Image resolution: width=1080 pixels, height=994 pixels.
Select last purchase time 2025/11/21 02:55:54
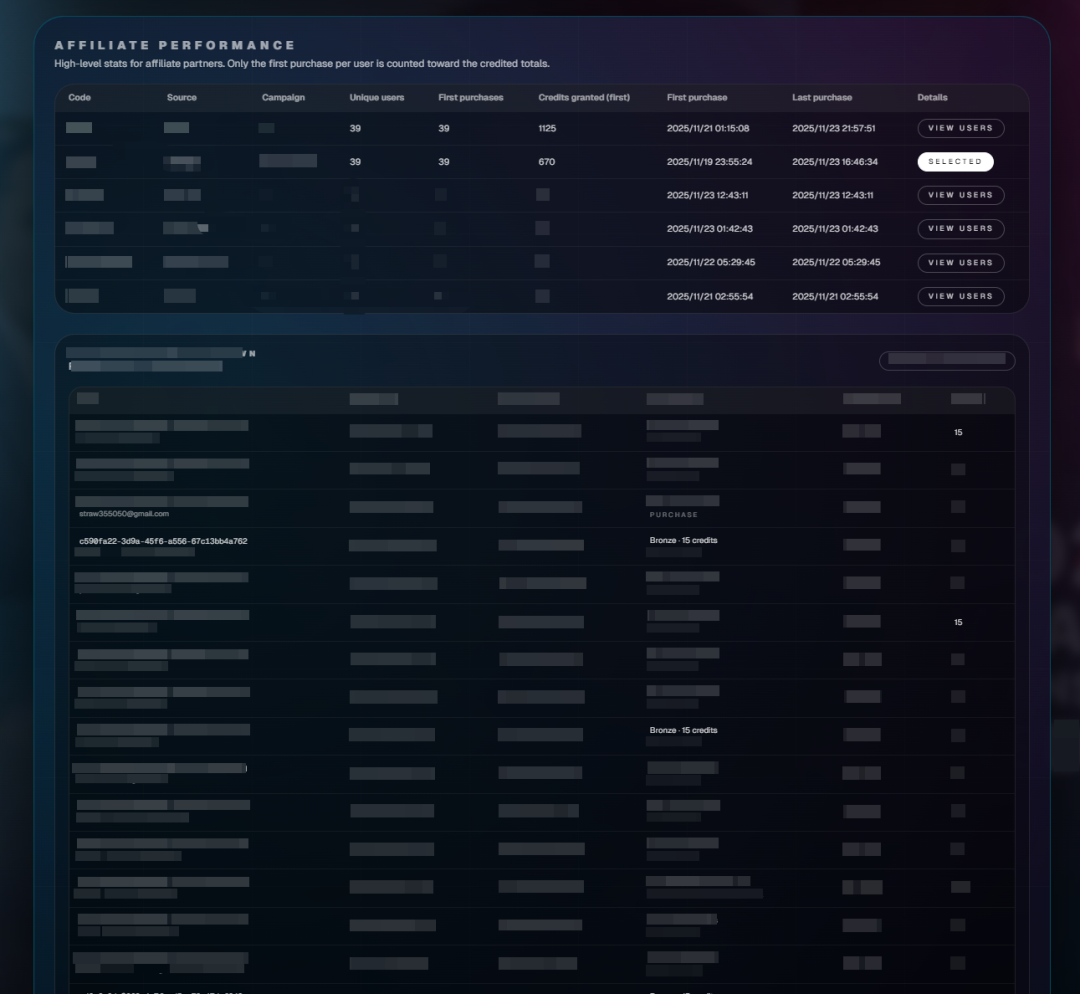click(835, 296)
